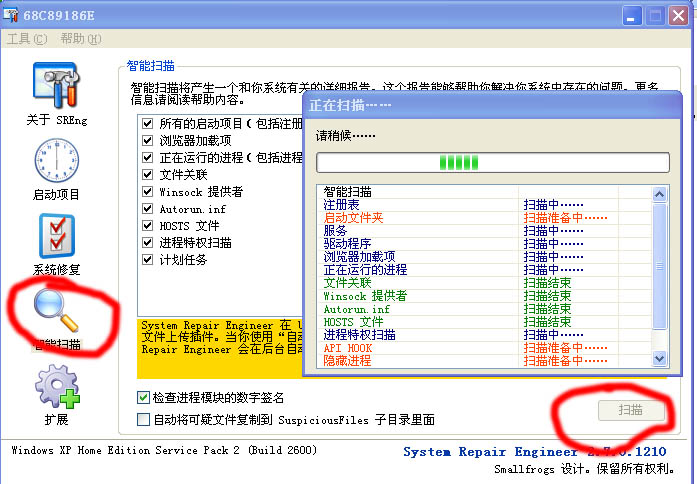Screen dimensions: 697x484
Task: Select 服务 row in scan list
Action: click(484, 231)
